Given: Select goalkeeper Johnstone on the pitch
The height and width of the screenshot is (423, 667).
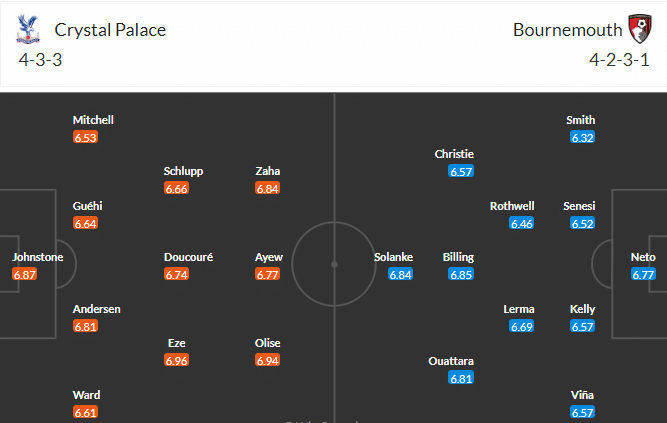Looking at the screenshot, I should pyautogui.click(x=38, y=257).
